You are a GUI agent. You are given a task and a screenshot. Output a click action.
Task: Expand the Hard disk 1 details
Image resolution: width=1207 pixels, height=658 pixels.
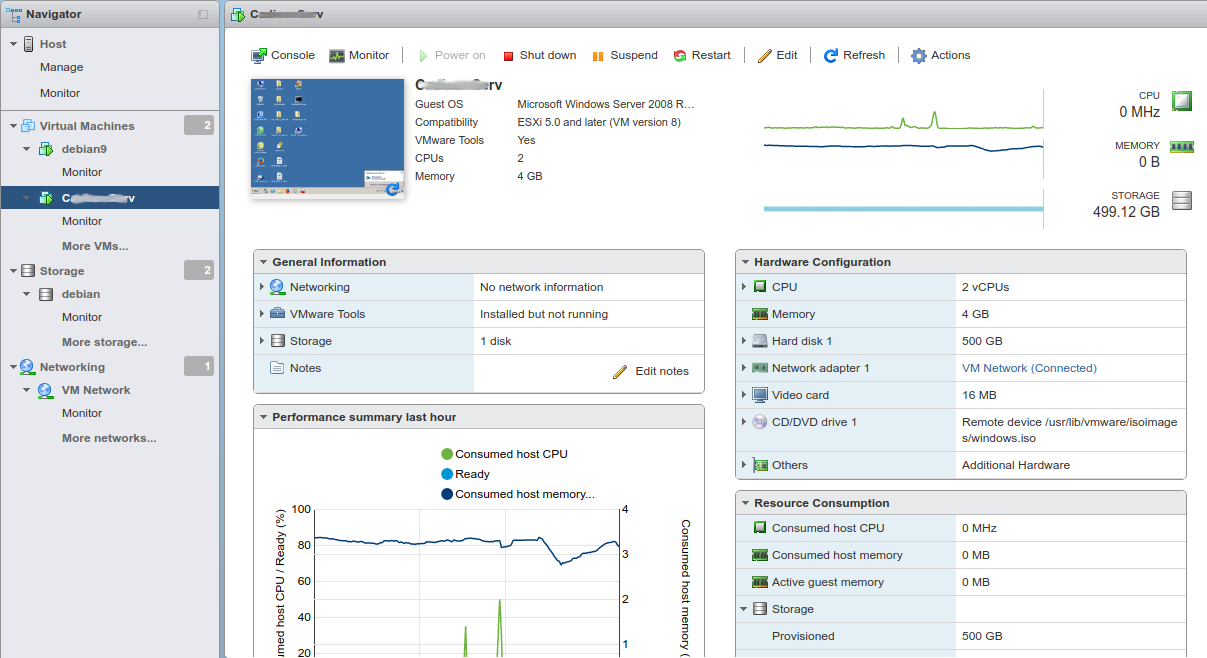[x=744, y=341]
